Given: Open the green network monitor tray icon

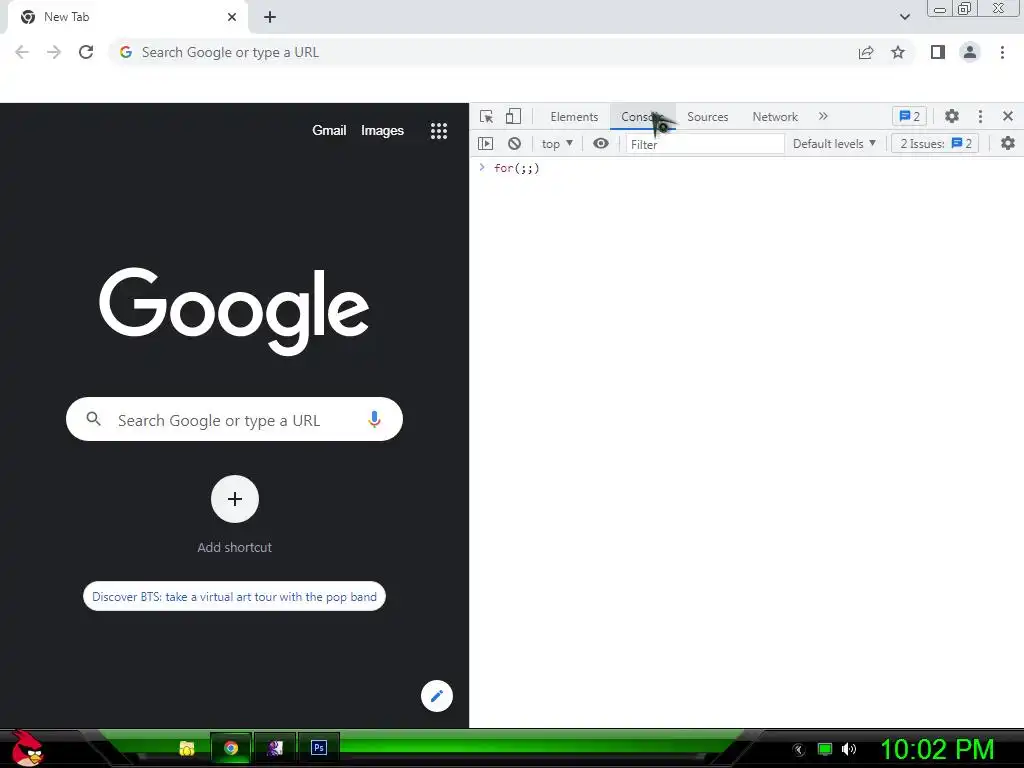Looking at the screenshot, I should click(x=825, y=749).
